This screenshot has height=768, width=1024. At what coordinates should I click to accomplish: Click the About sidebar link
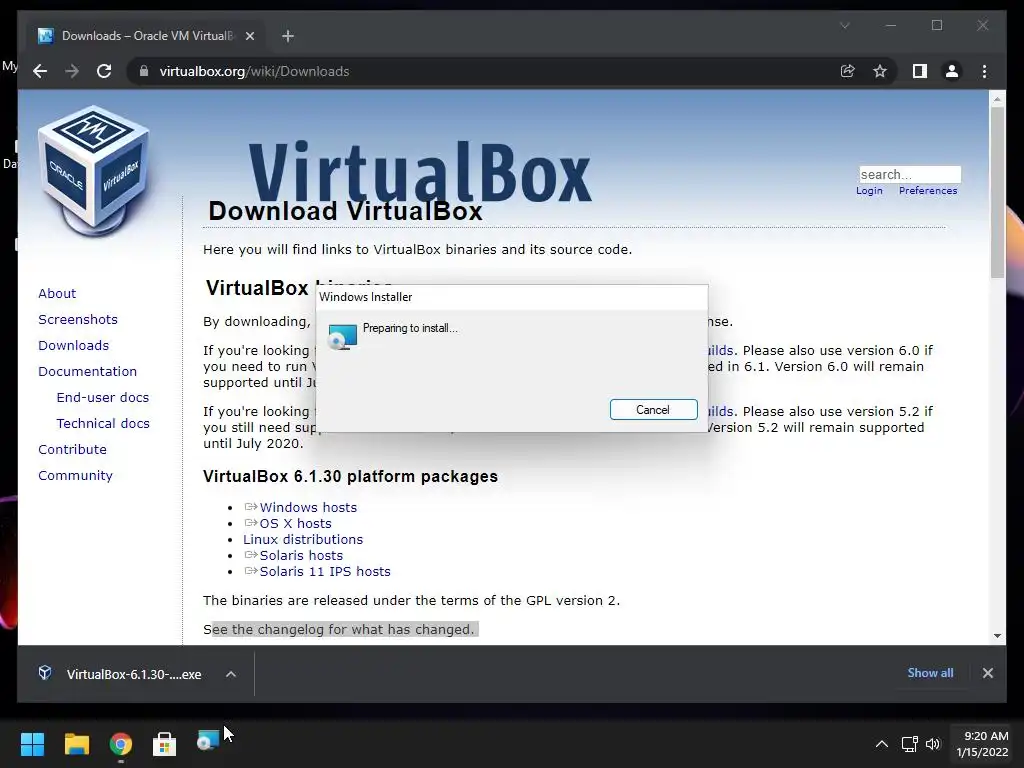click(x=57, y=293)
